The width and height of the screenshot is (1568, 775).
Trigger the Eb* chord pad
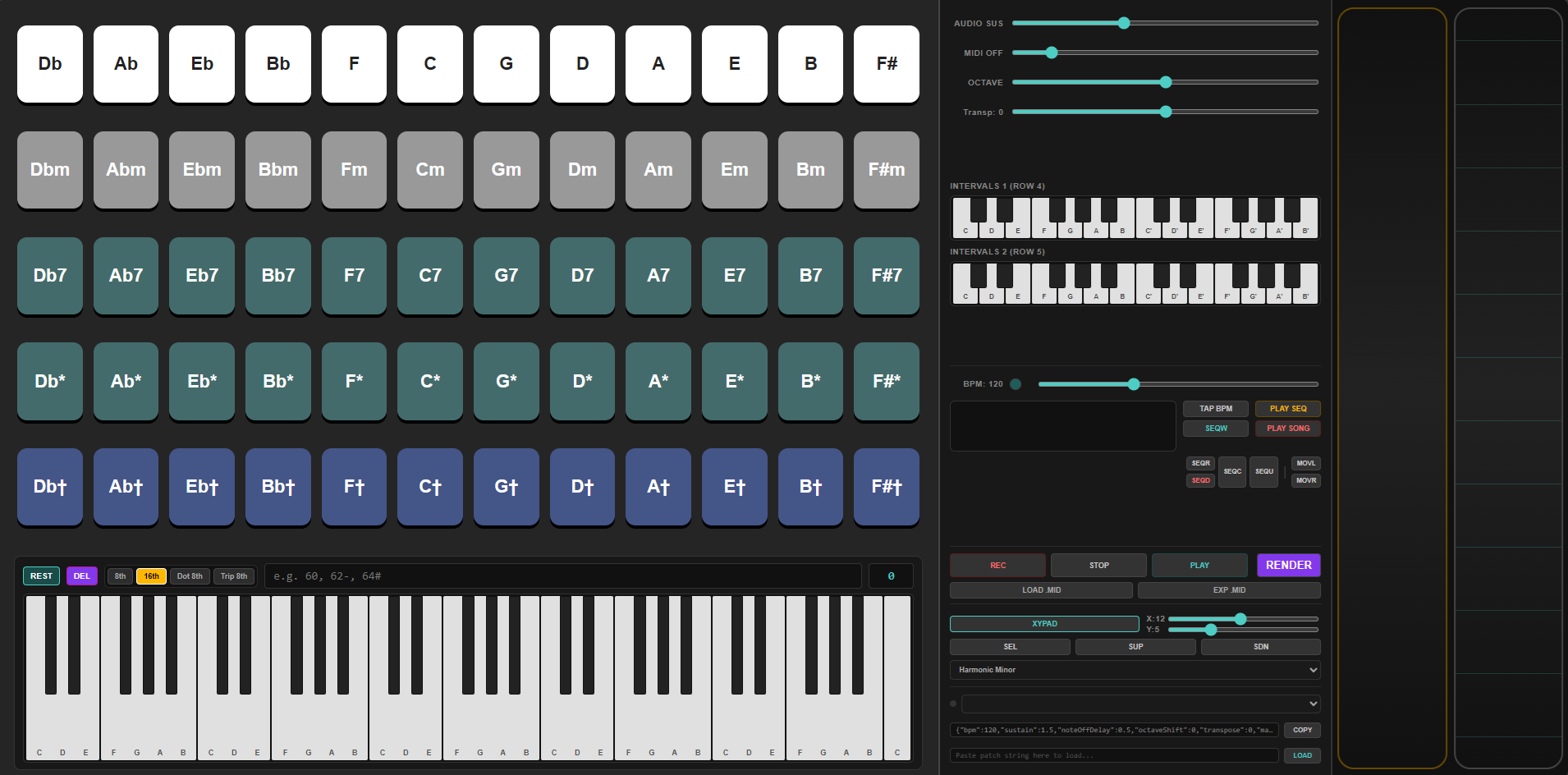(202, 382)
